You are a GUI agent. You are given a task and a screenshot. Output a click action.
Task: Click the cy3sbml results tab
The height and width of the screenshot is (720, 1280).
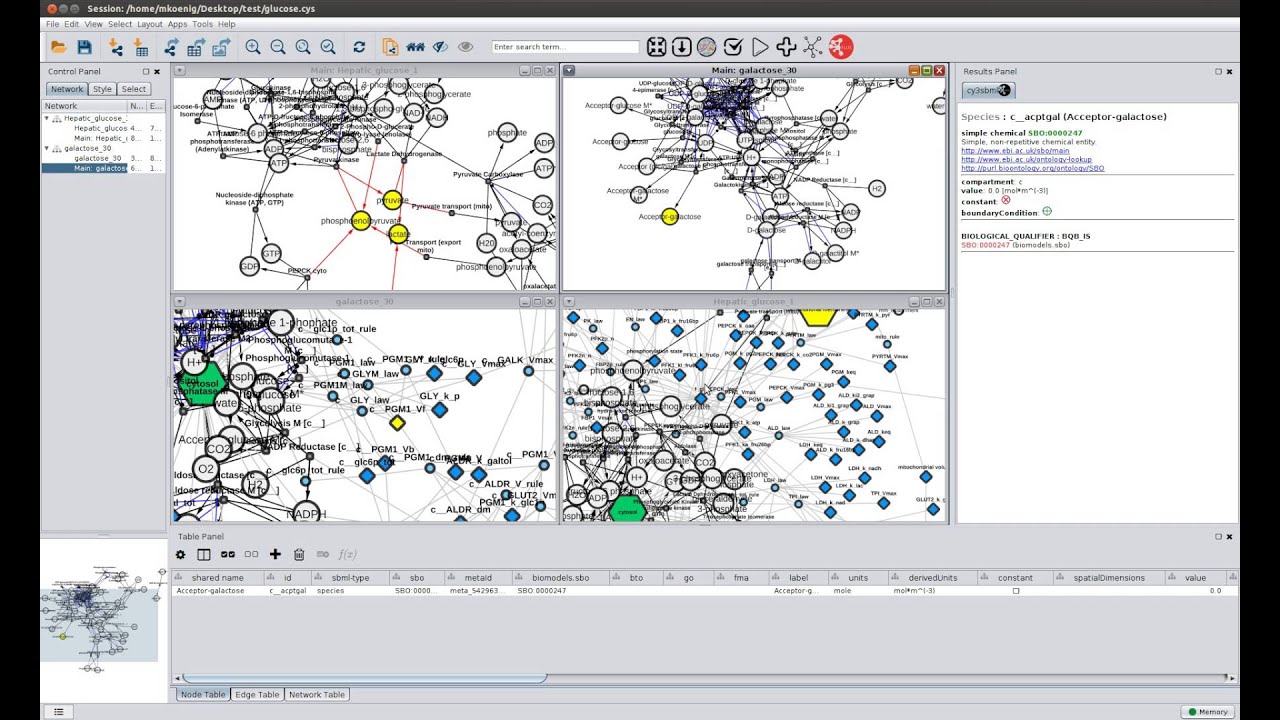pos(988,90)
